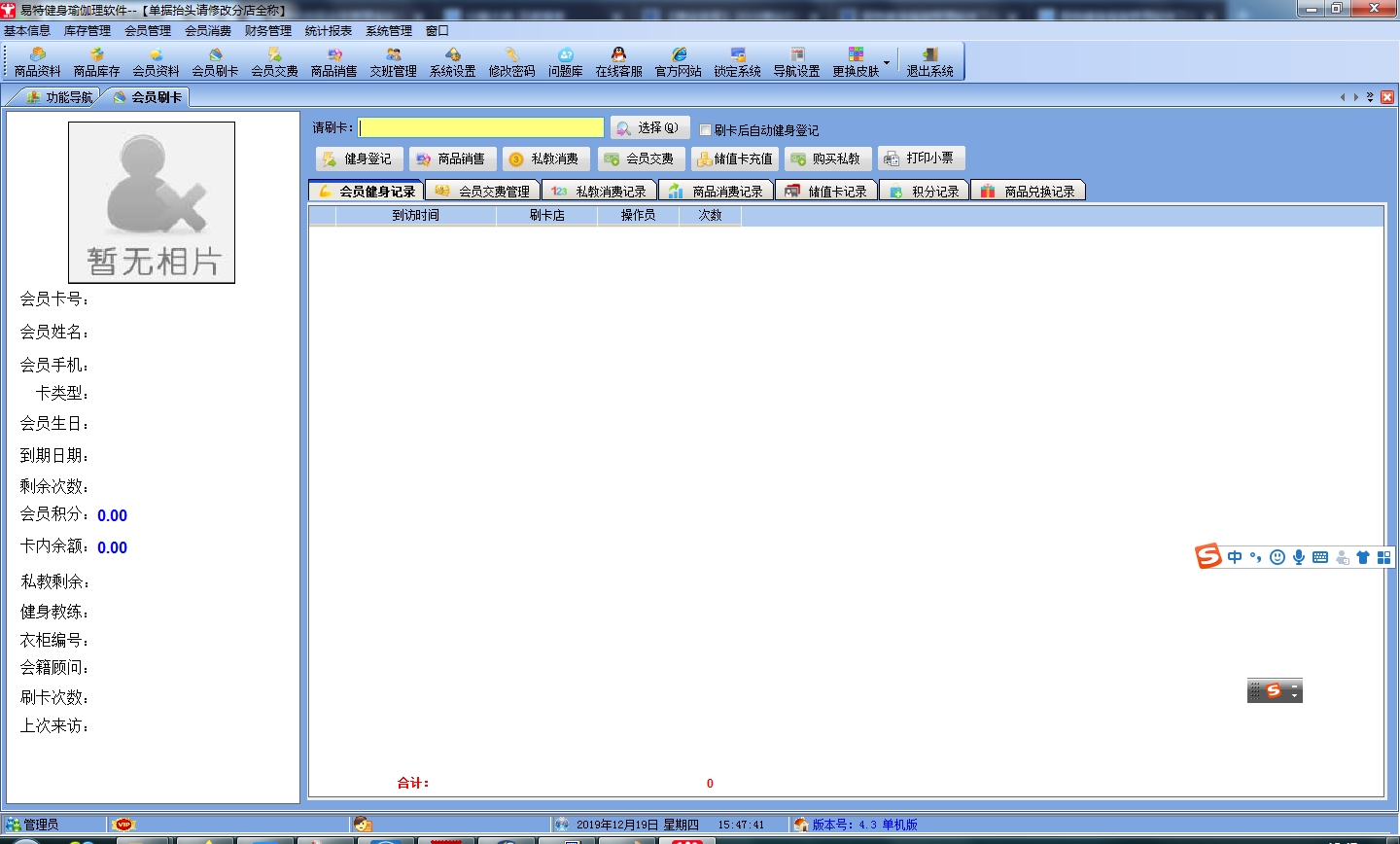Open the 会员资料 toolbar icon
This screenshot has height=844, width=1400.
click(x=157, y=61)
